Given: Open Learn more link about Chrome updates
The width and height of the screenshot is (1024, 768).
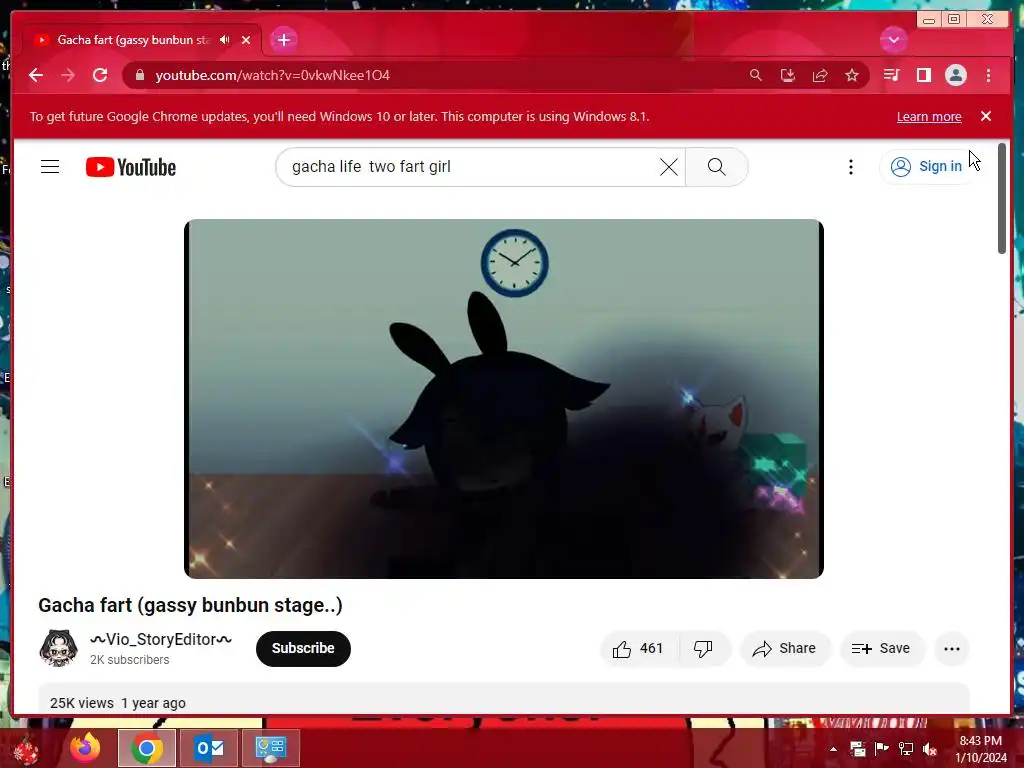Looking at the screenshot, I should click(929, 116).
